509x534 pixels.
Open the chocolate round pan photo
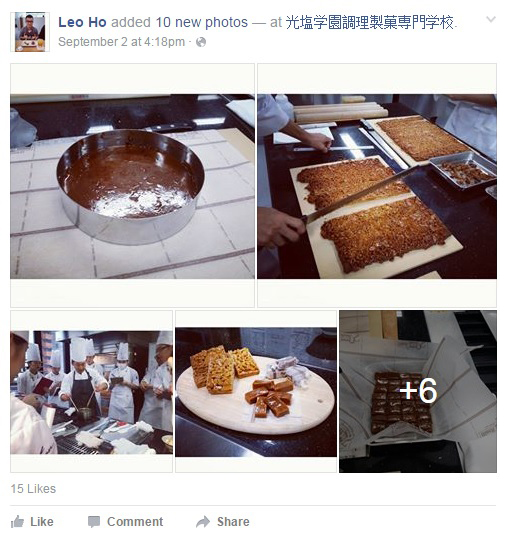tap(132, 186)
